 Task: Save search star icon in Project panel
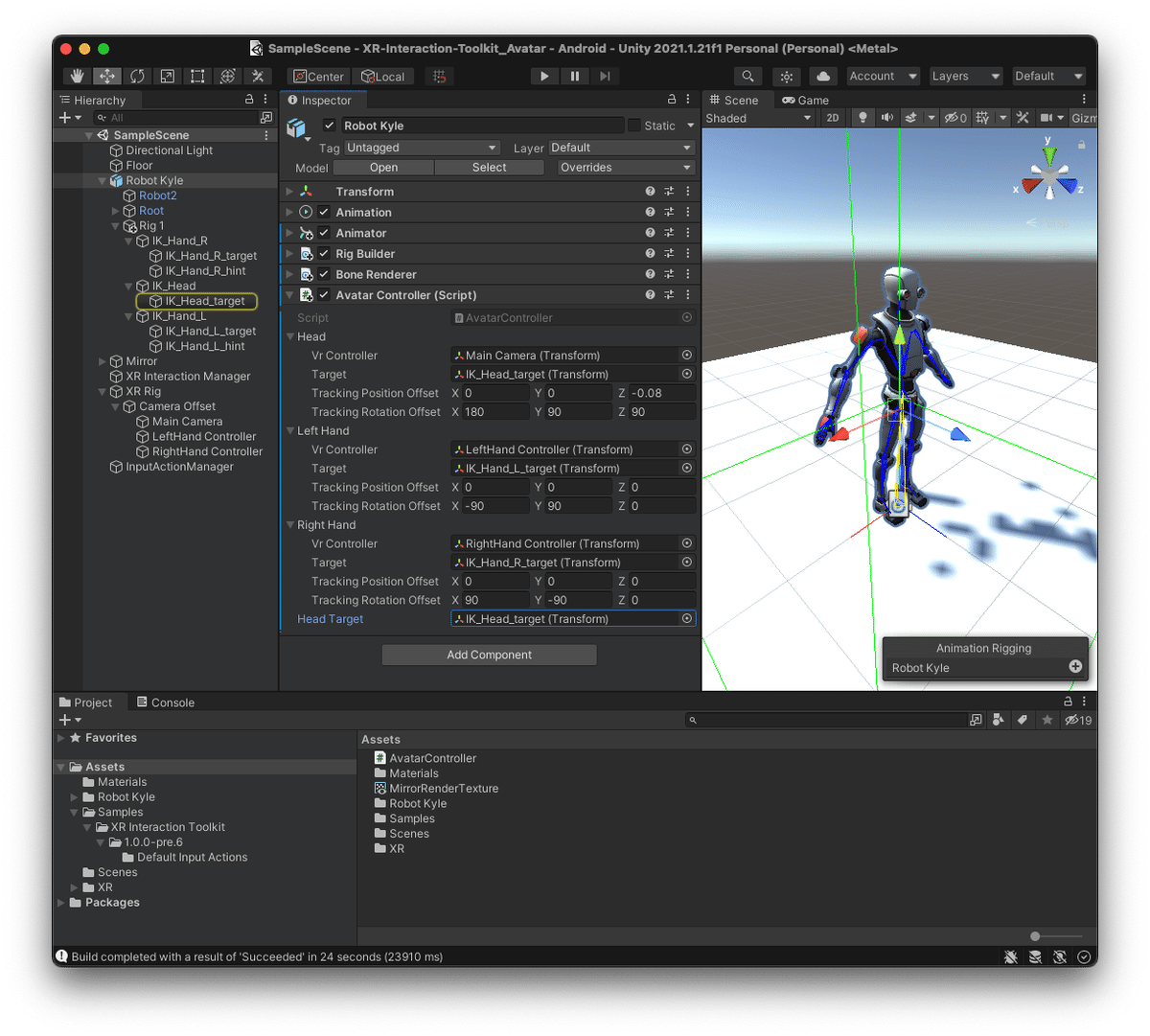pos(1047,720)
